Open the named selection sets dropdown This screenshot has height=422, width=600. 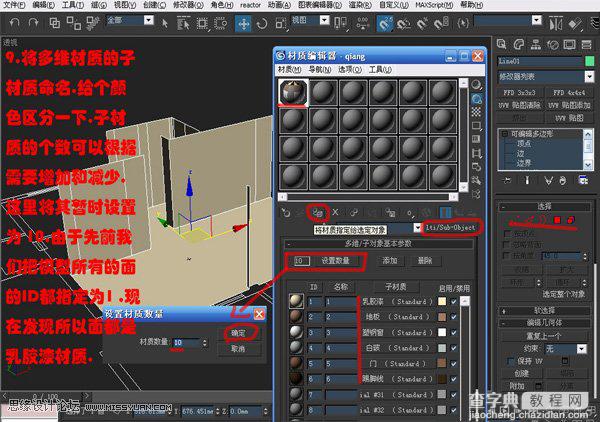point(537,20)
